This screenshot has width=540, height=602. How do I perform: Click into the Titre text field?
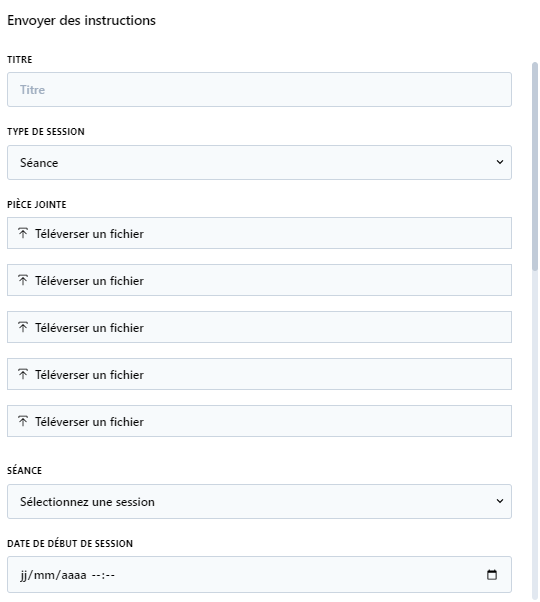259,89
